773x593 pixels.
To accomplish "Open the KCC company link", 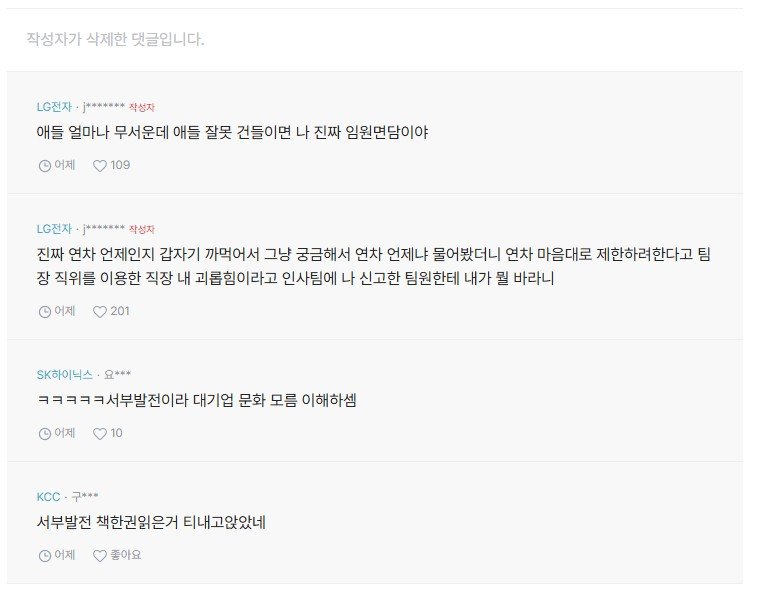I will click(48, 496).
